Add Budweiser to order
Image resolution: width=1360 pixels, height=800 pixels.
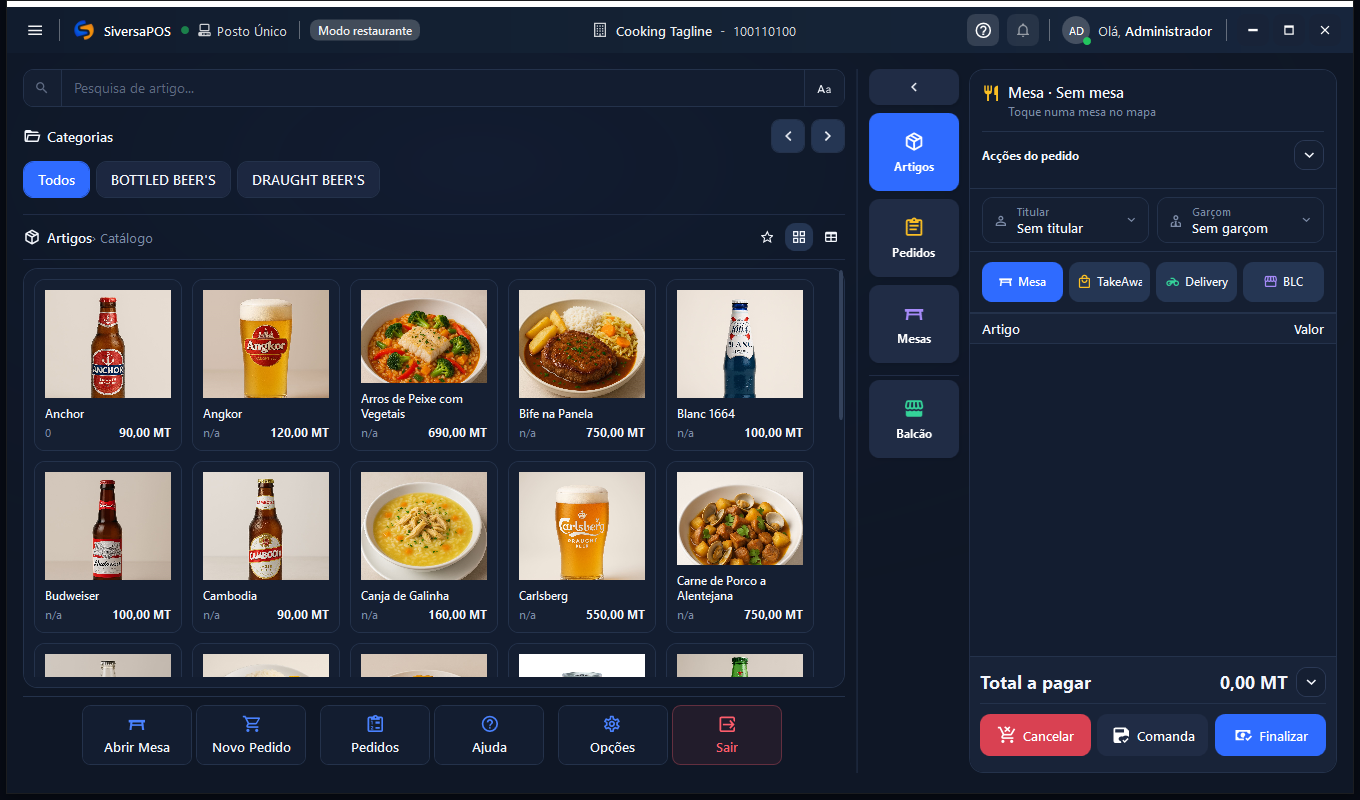[108, 547]
